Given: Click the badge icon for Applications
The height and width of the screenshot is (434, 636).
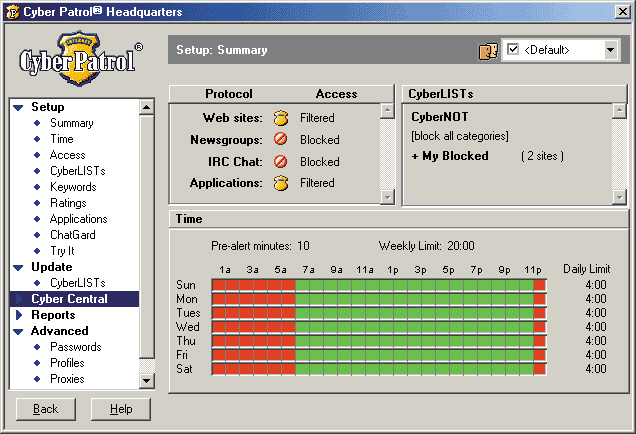Looking at the screenshot, I should coord(281,183).
